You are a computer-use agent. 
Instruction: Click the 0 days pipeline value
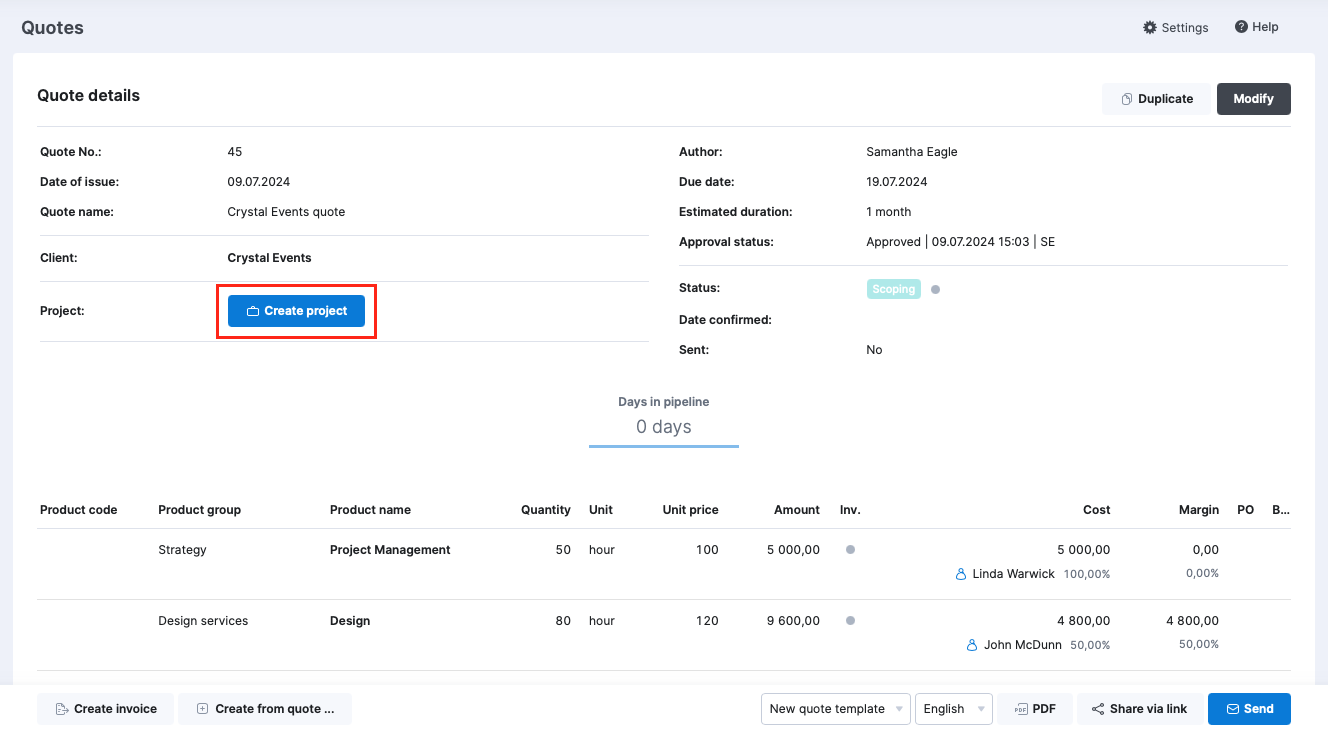(x=664, y=427)
